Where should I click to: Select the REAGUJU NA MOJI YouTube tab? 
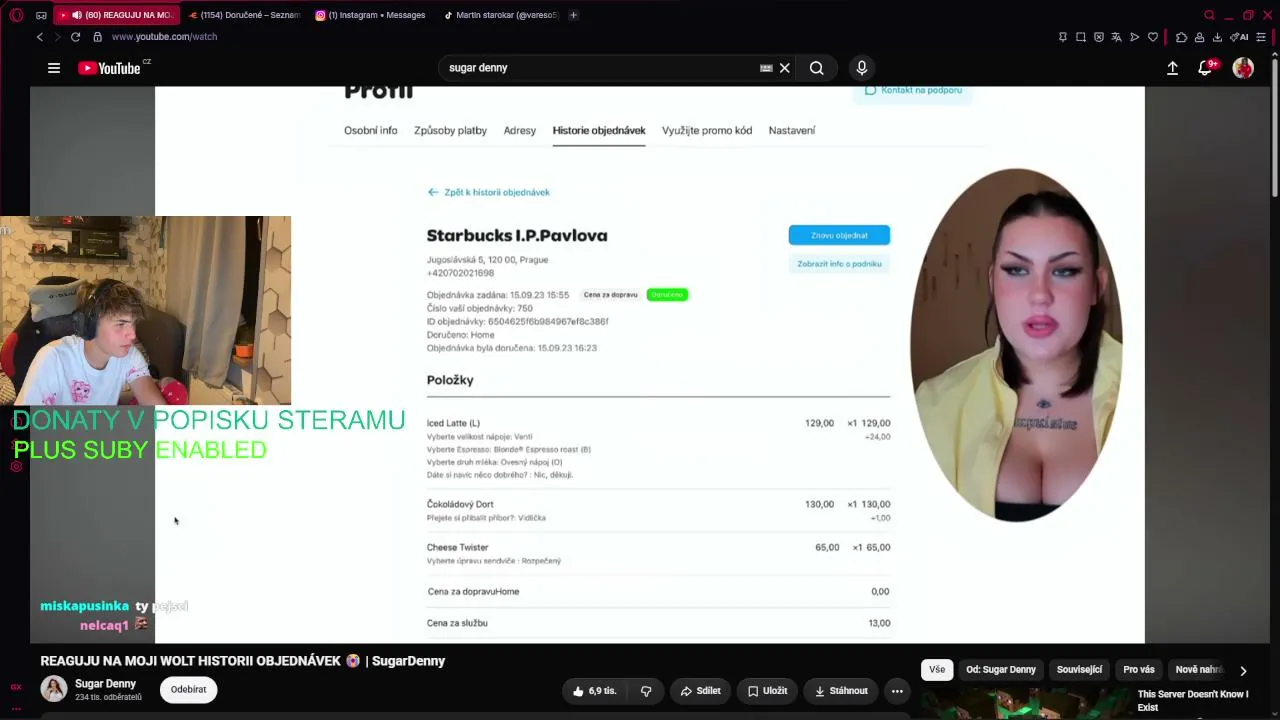point(115,15)
